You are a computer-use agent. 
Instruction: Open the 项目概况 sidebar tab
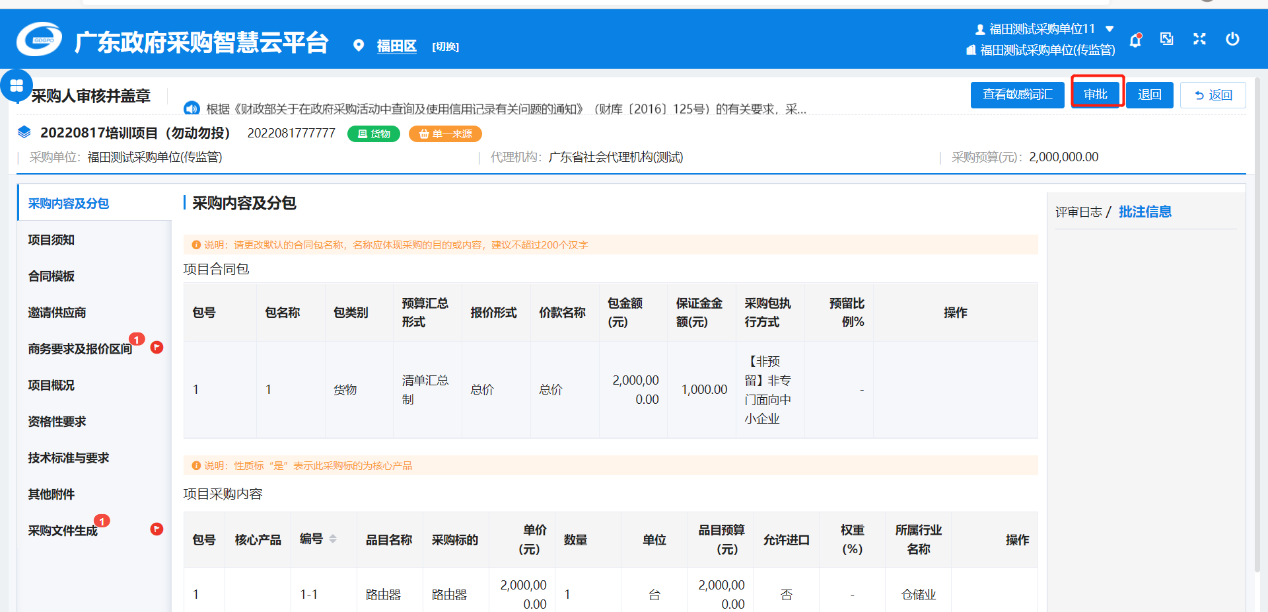(x=94, y=385)
